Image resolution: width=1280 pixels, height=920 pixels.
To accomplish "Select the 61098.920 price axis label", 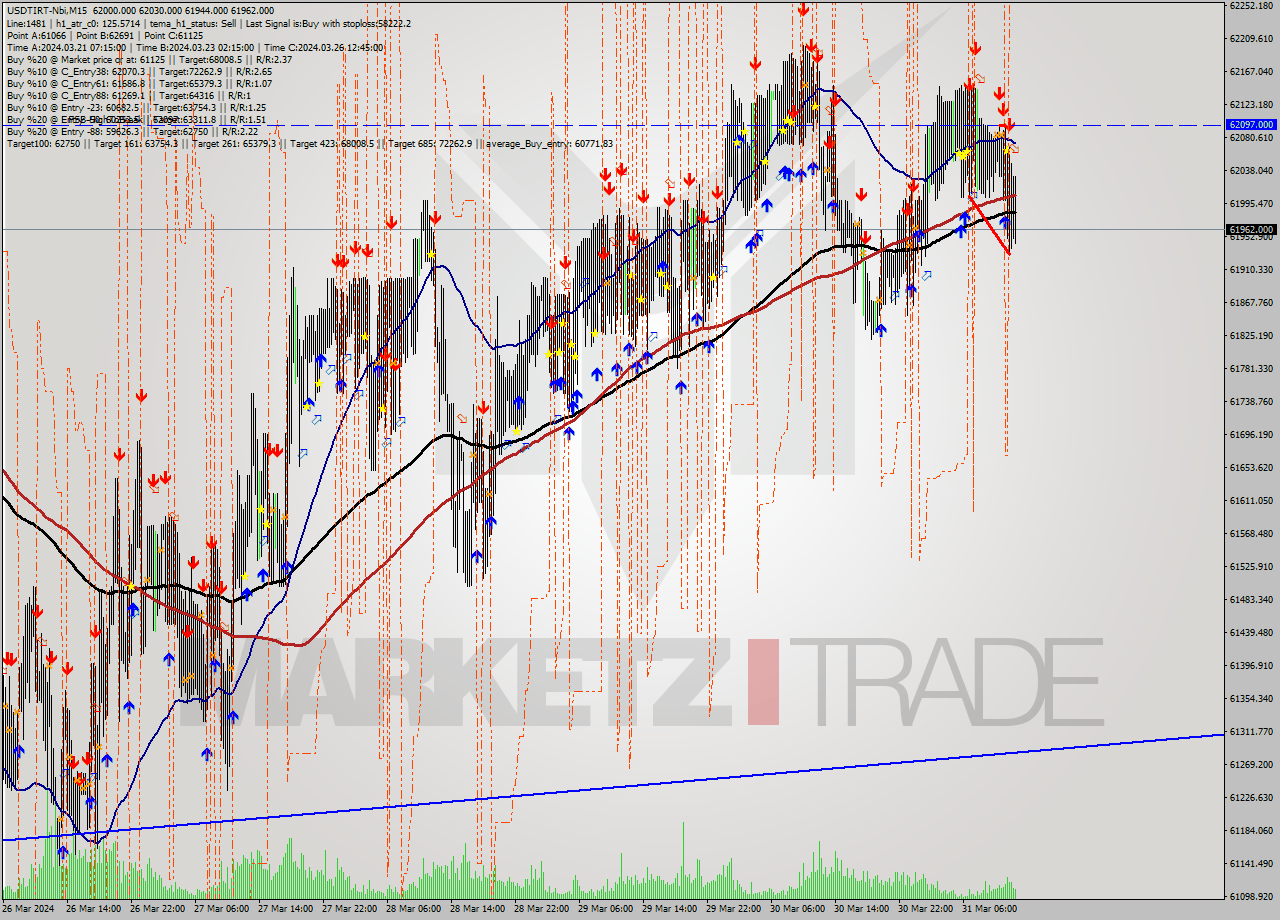I will [x=1251, y=897].
